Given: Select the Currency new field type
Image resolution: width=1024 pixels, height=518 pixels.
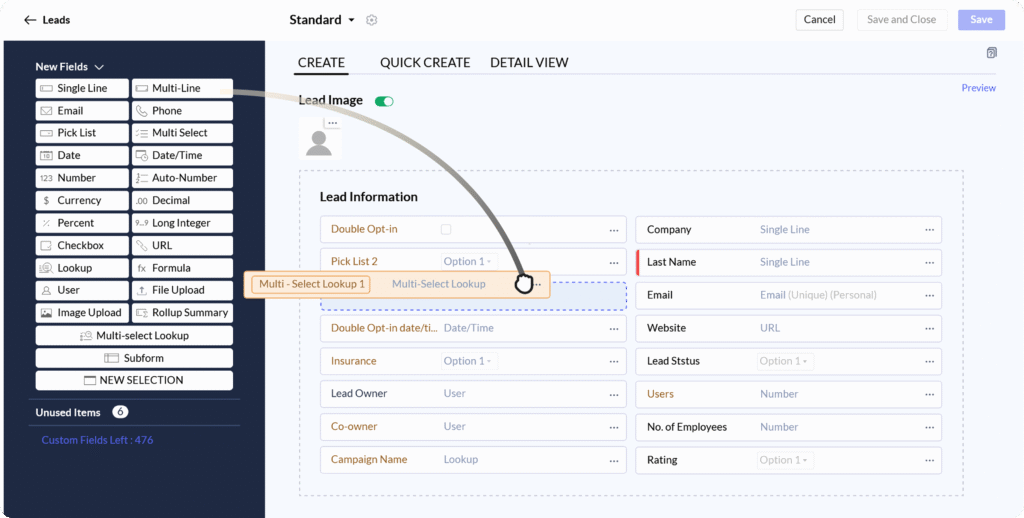Looking at the screenshot, I should 82,201.
